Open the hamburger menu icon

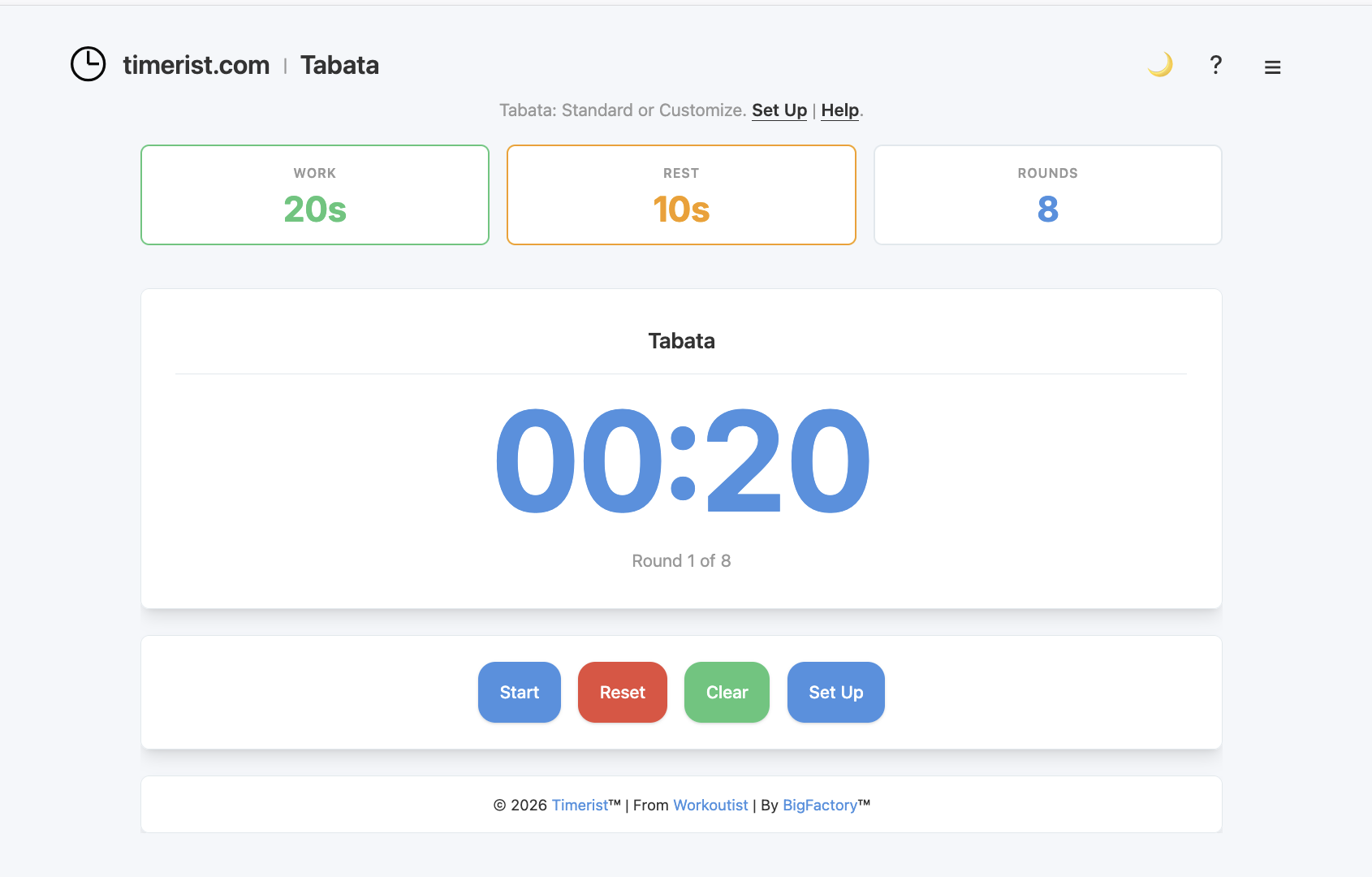coord(1272,67)
